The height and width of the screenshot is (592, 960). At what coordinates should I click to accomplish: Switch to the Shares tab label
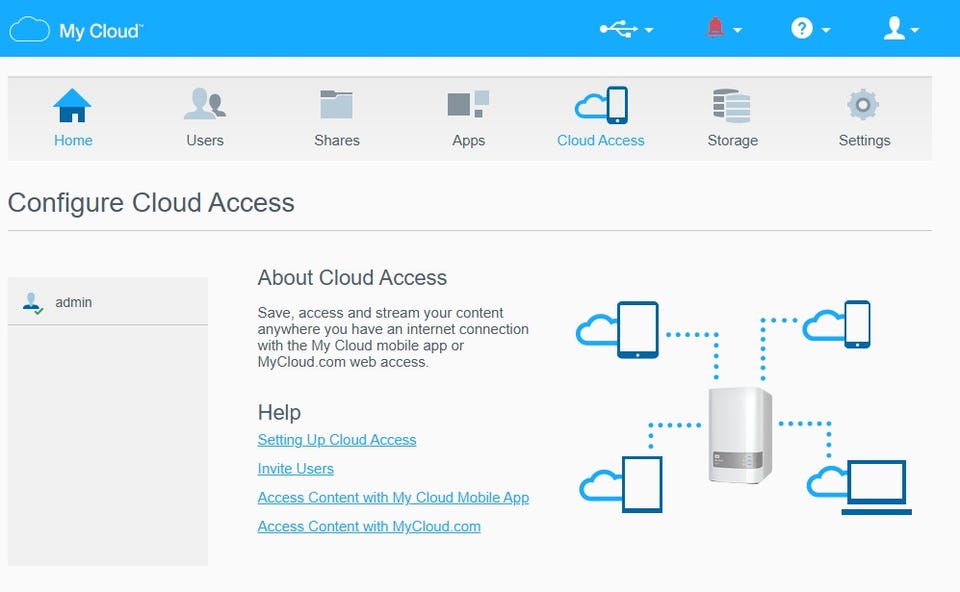tap(337, 140)
